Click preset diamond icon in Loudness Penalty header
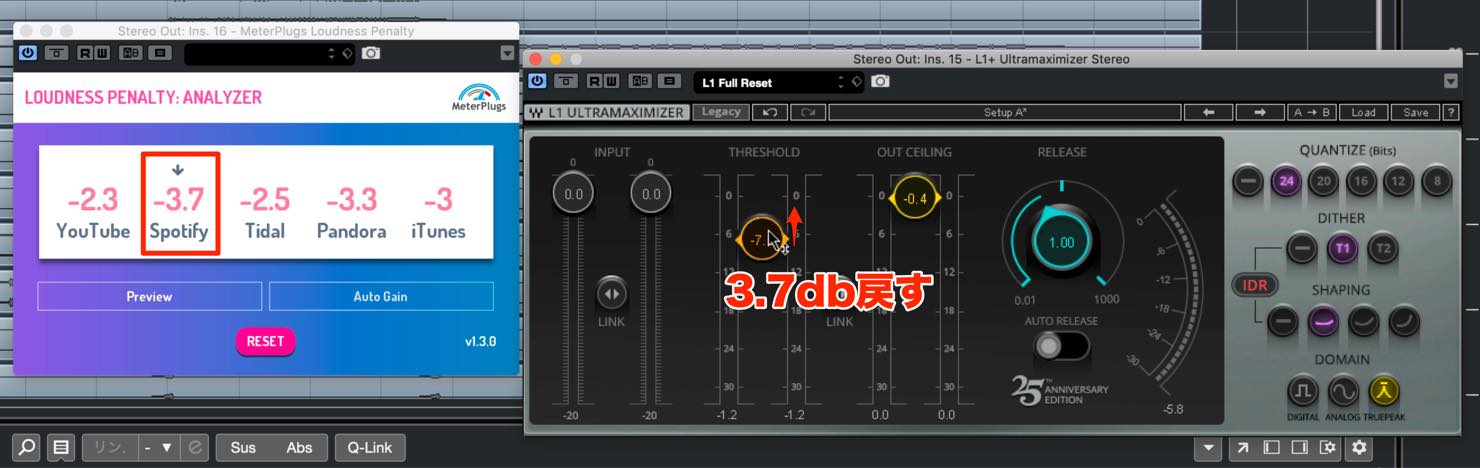Viewport: 1480px width, 468px height. coord(348,53)
